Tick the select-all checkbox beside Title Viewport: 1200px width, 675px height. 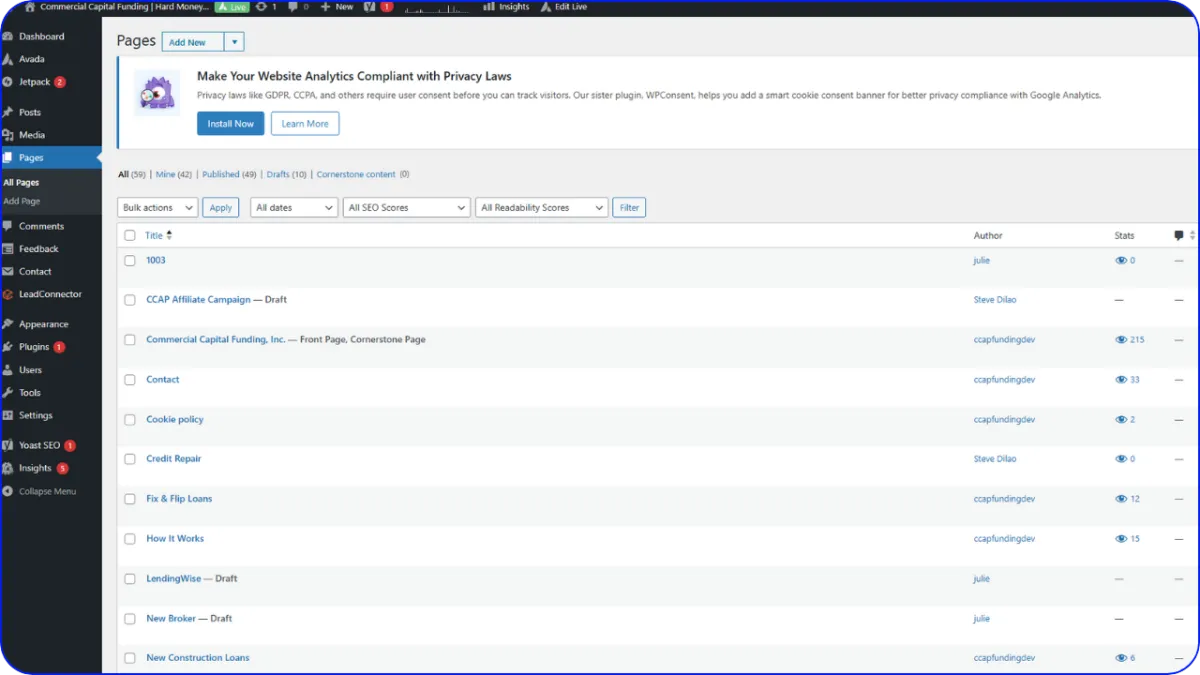point(129,236)
